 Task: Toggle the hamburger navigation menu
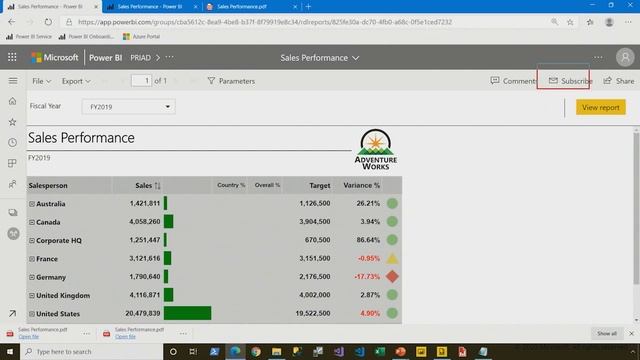(x=13, y=81)
